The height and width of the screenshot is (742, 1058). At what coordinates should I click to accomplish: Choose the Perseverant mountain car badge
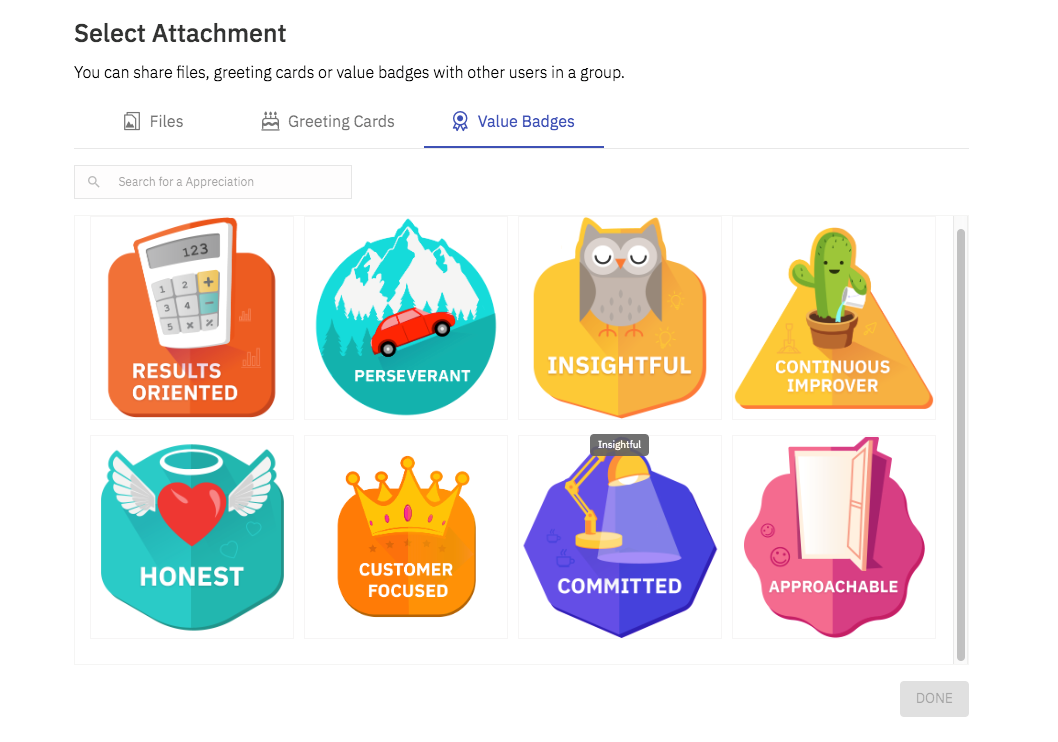click(x=406, y=318)
